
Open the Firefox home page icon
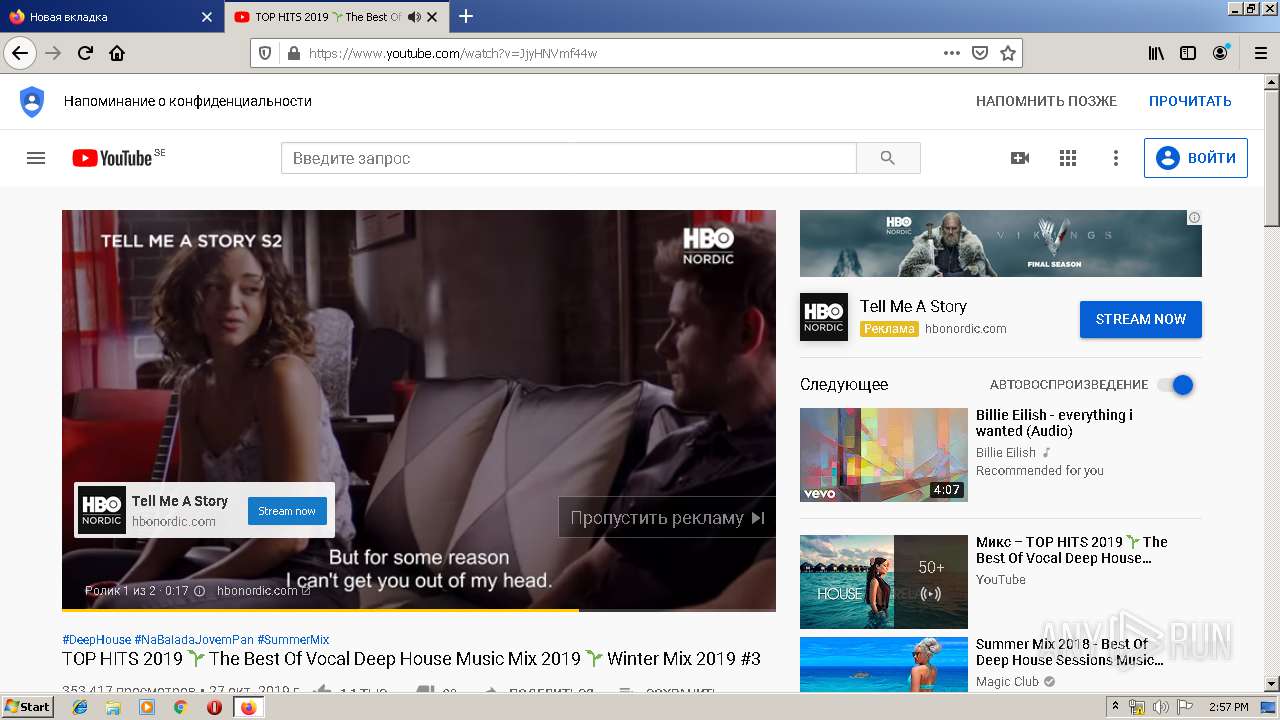[117, 53]
